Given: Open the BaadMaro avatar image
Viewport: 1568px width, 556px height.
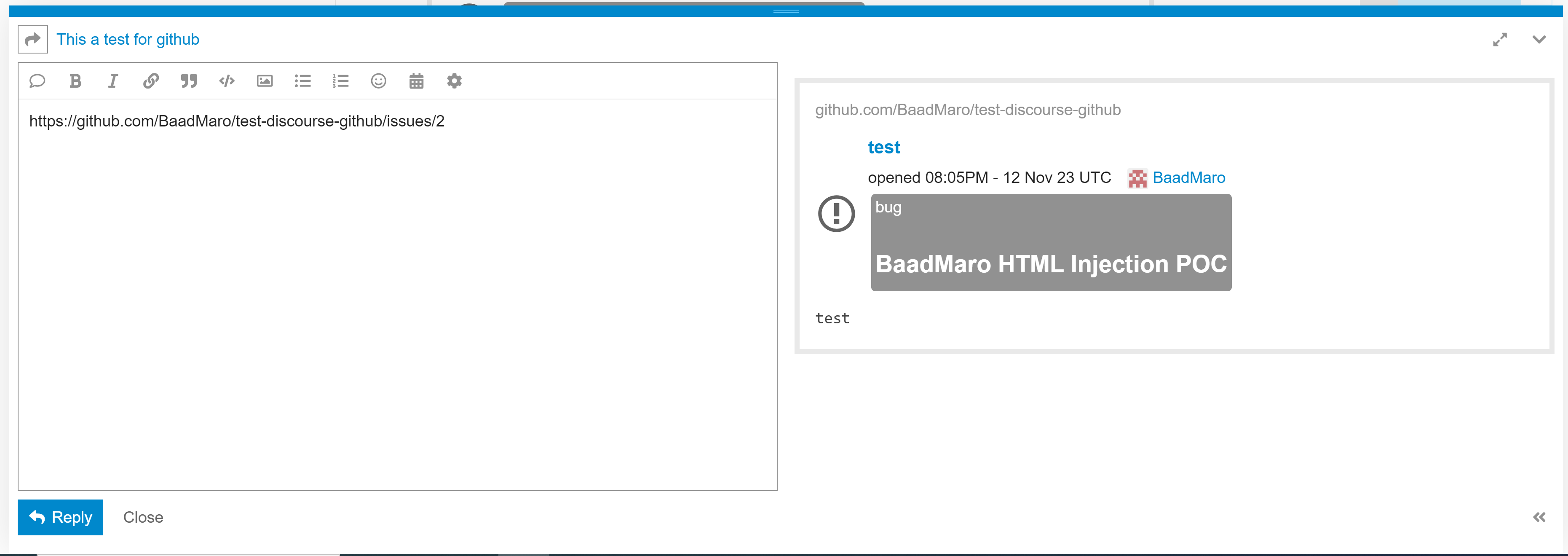Looking at the screenshot, I should [1137, 178].
